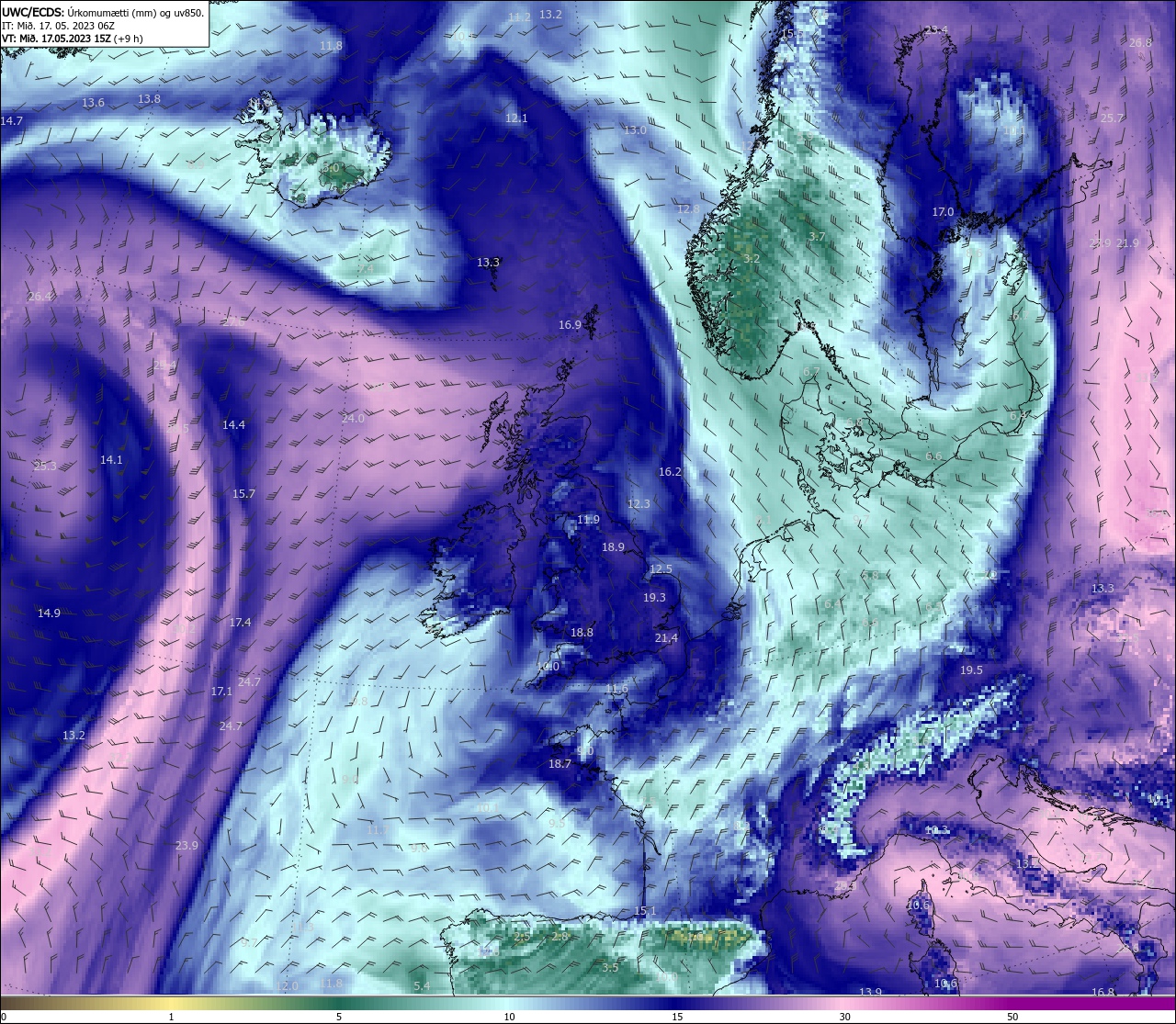Click the 17.1 value in the Atlantic

(221, 692)
